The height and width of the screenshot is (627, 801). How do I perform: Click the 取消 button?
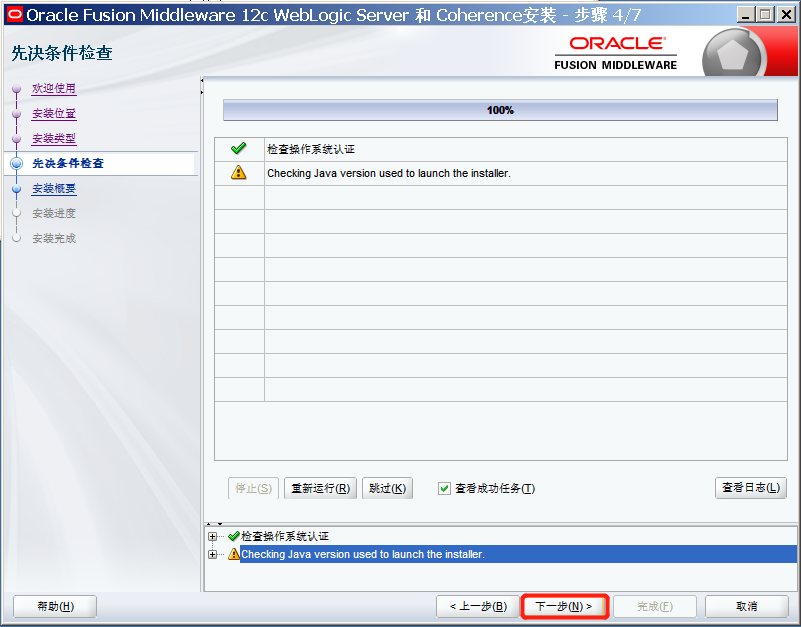tap(747, 607)
